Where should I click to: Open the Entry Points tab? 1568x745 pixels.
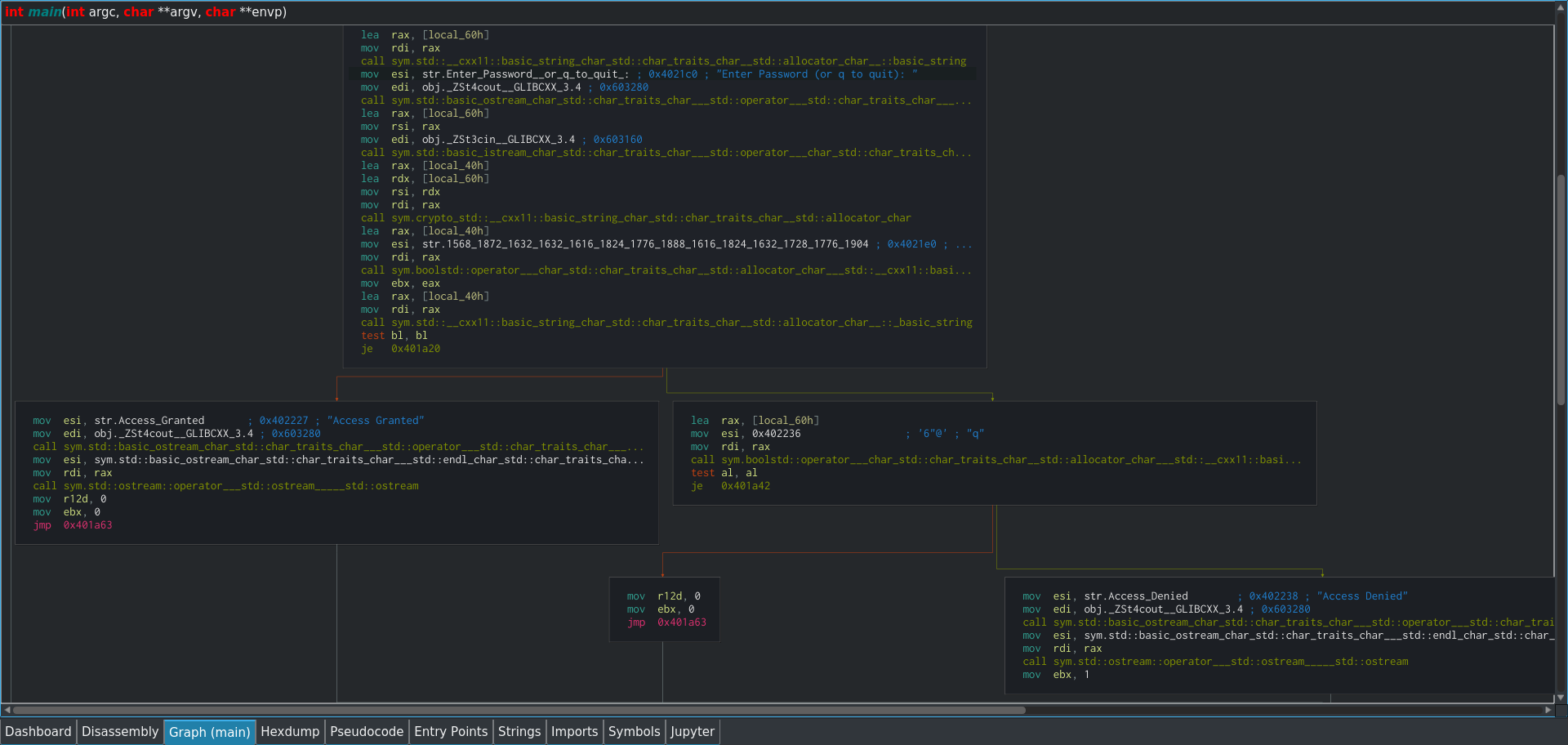[451, 732]
